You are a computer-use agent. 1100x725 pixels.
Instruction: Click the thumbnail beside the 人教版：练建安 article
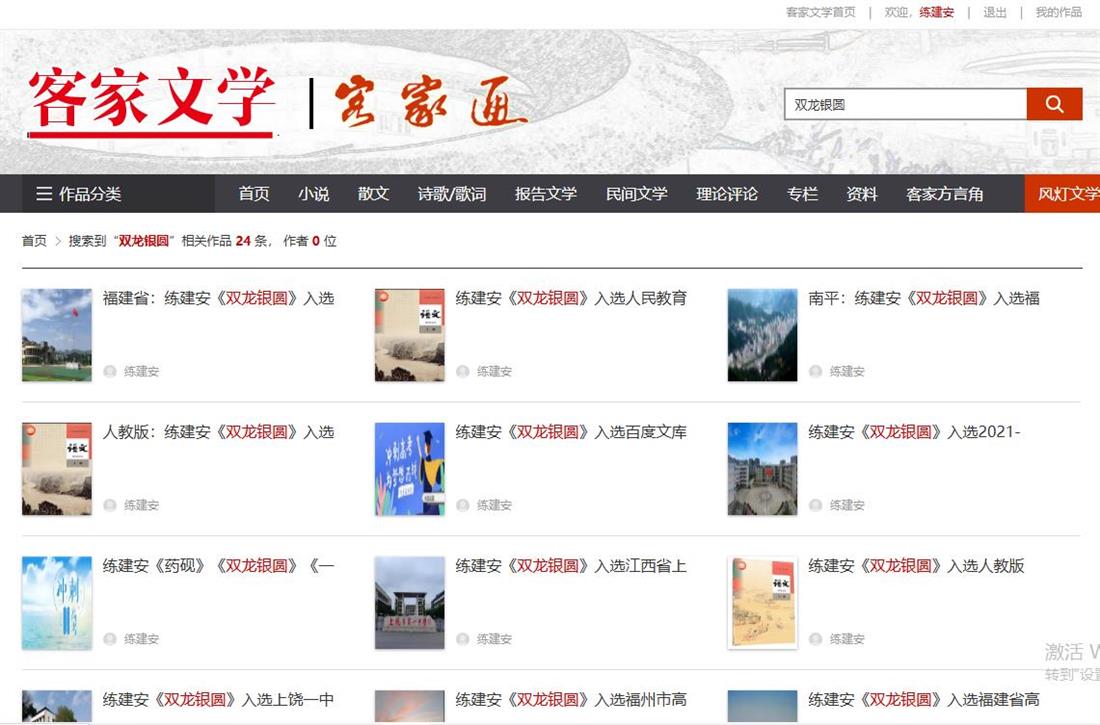[x=57, y=469]
